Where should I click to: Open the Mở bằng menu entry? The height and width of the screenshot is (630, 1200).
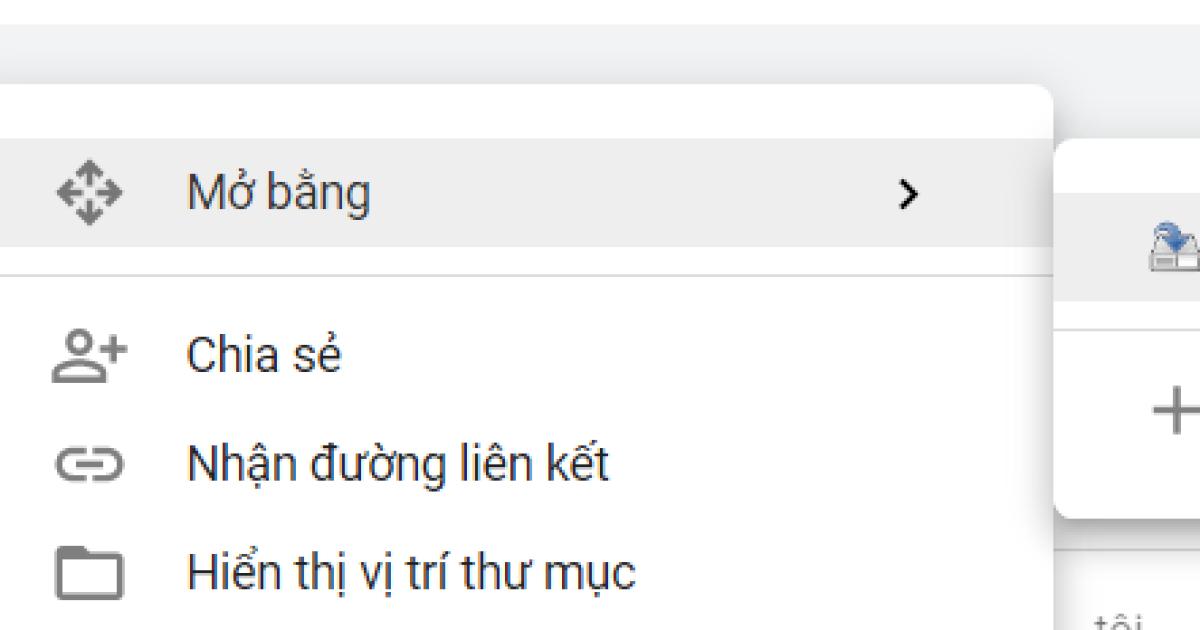(x=278, y=193)
